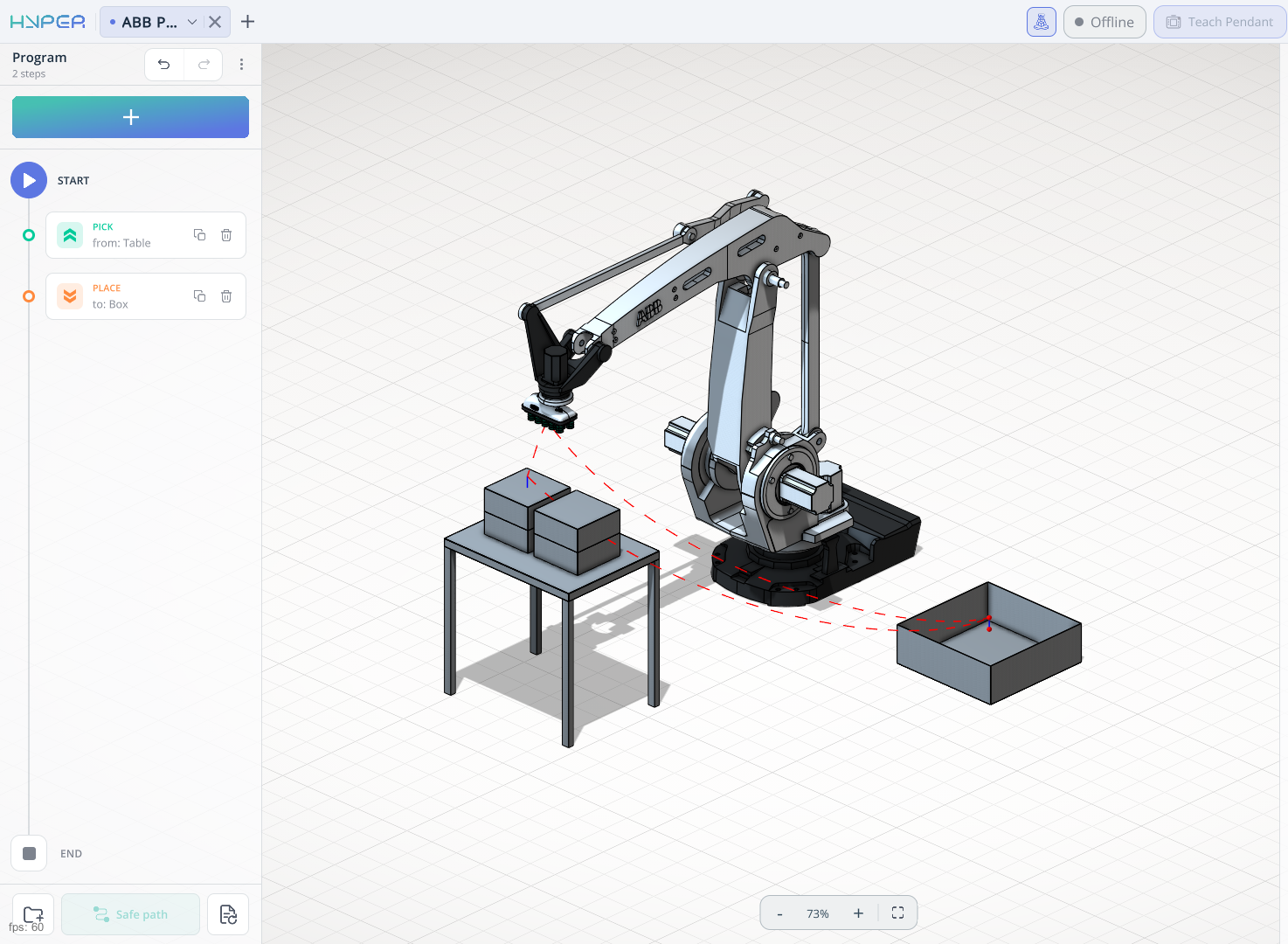Close the ABB project tab

click(x=215, y=22)
